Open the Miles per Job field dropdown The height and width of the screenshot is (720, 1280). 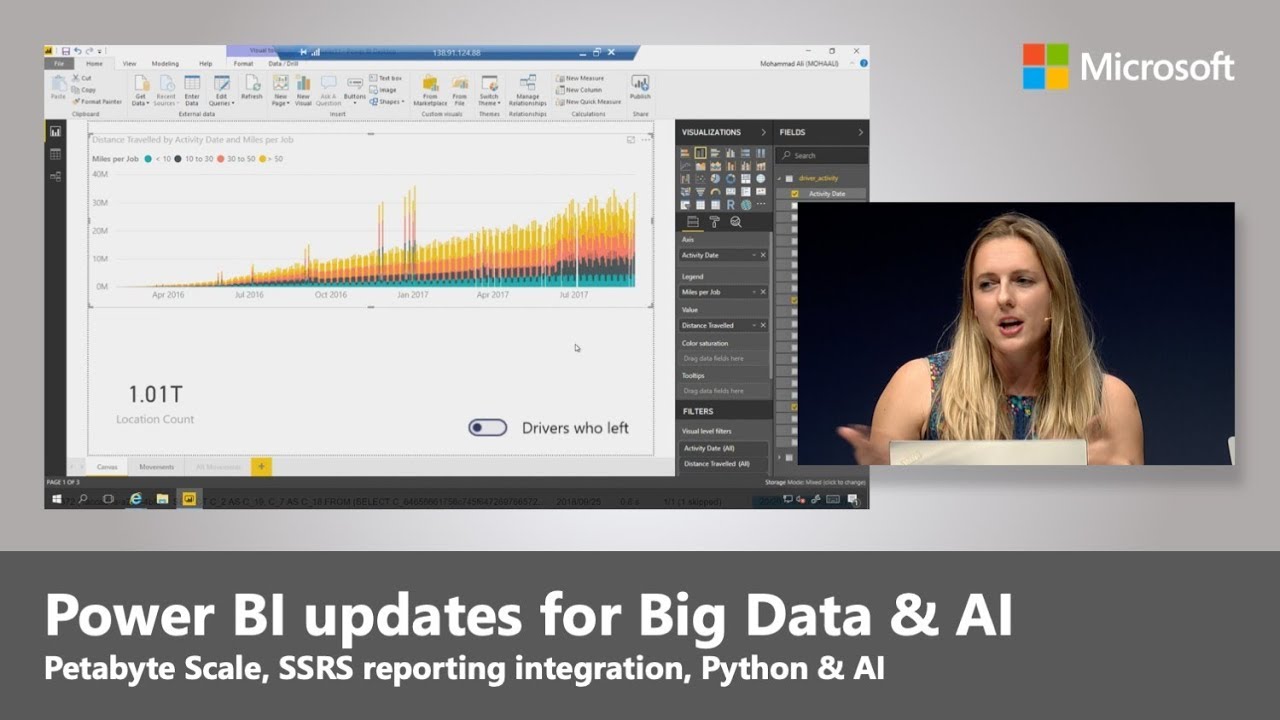tap(754, 292)
